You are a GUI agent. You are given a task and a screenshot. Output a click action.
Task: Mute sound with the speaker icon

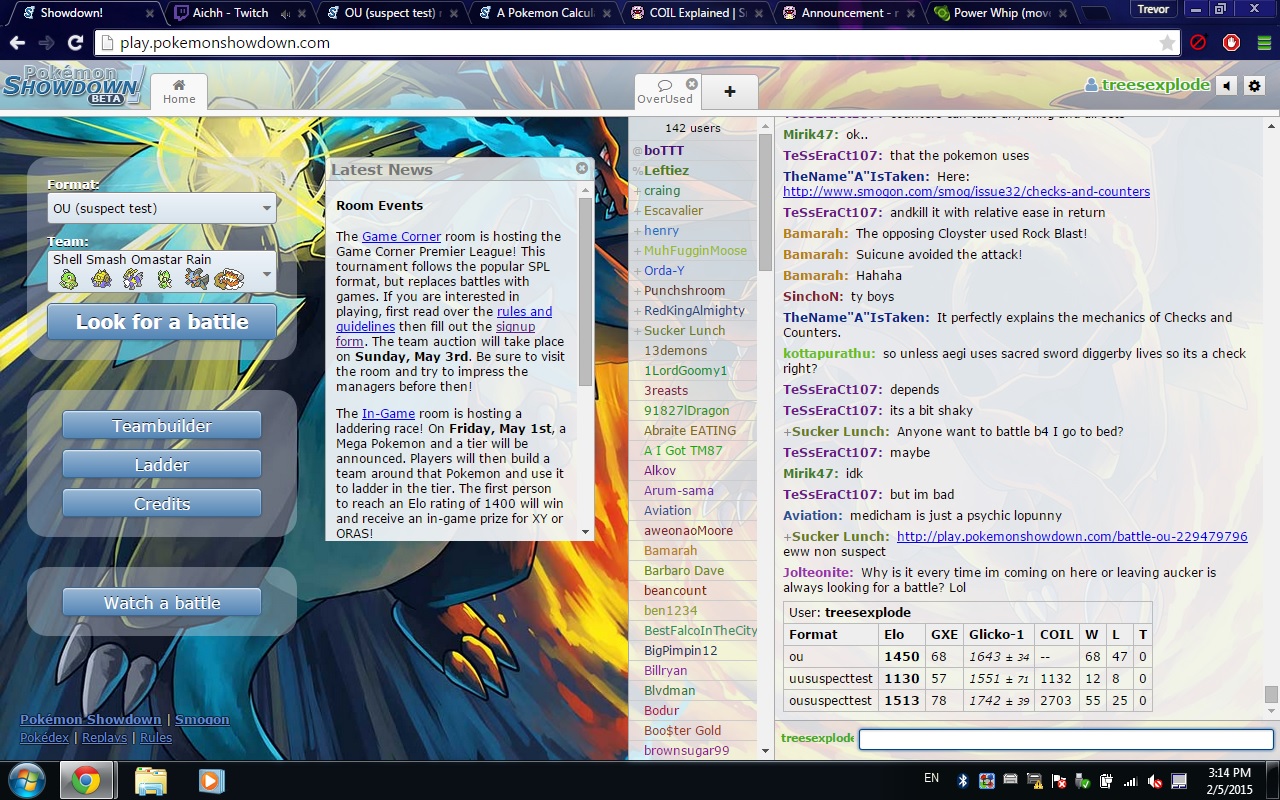tap(1226, 86)
